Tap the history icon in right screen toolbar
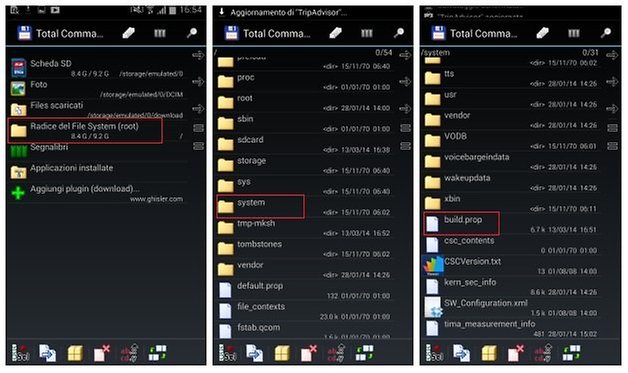628x373 pixels. click(574, 33)
